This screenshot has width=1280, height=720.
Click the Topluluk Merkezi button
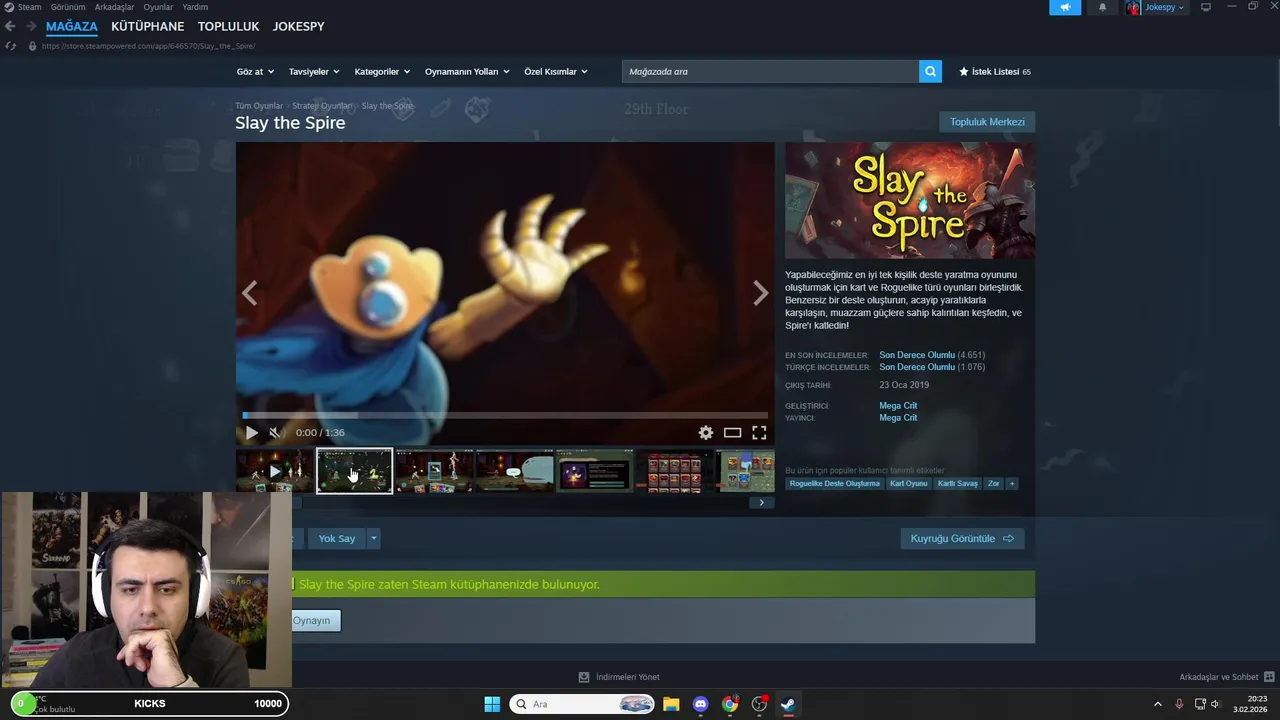[987, 122]
